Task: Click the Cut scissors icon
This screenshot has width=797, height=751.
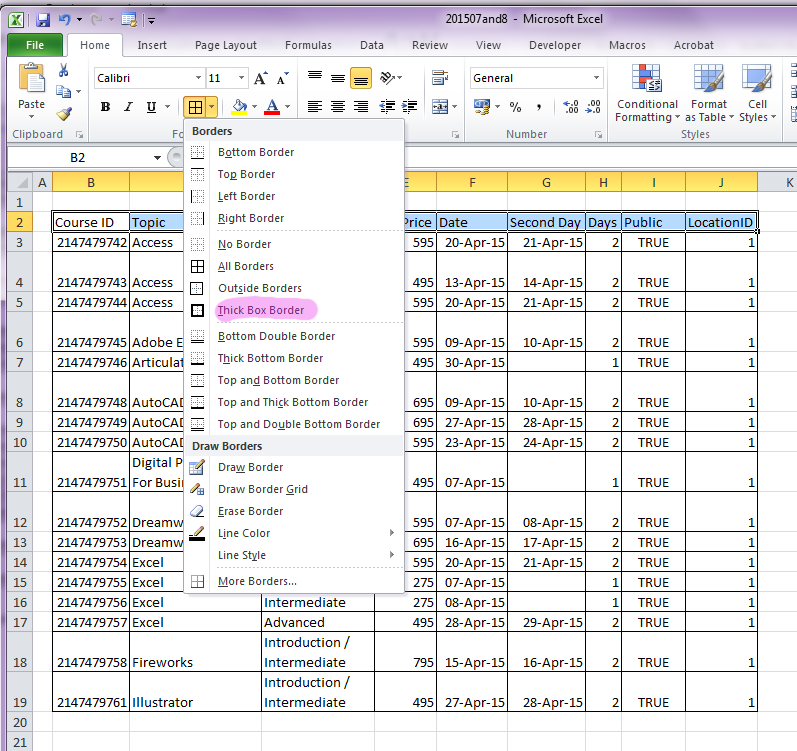Action: (x=64, y=70)
